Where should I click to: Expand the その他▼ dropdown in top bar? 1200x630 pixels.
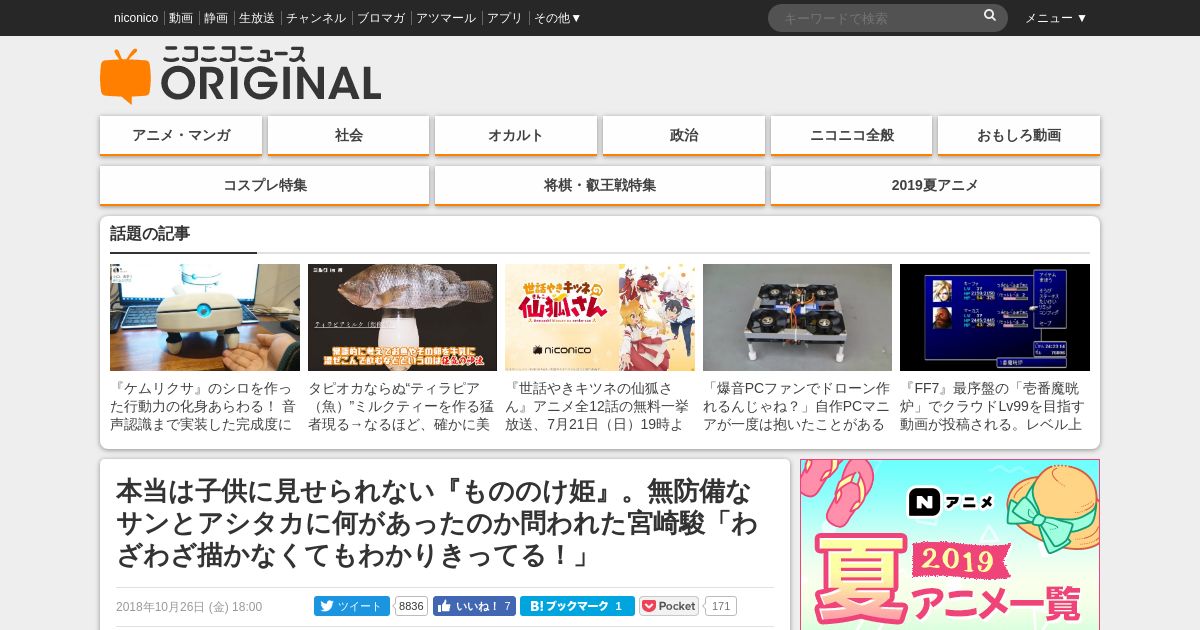(x=557, y=18)
